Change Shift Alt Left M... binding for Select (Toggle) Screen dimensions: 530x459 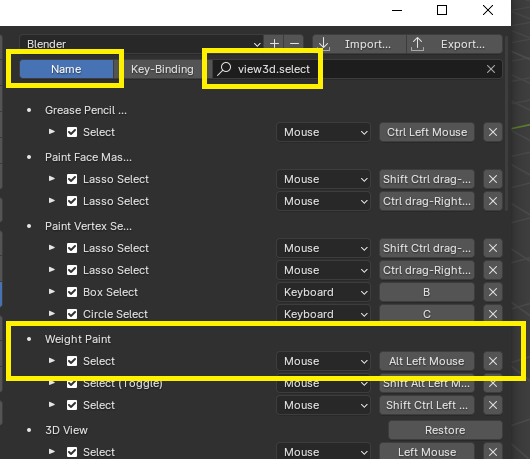pyautogui.click(x=427, y=384)
